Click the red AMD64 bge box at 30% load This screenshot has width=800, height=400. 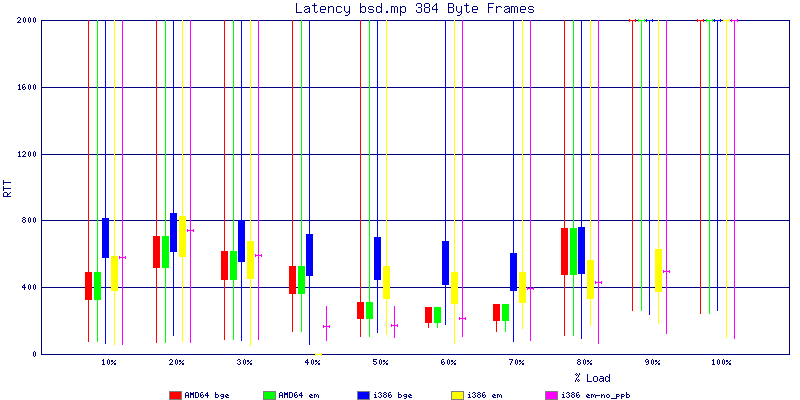coord(224,265)
